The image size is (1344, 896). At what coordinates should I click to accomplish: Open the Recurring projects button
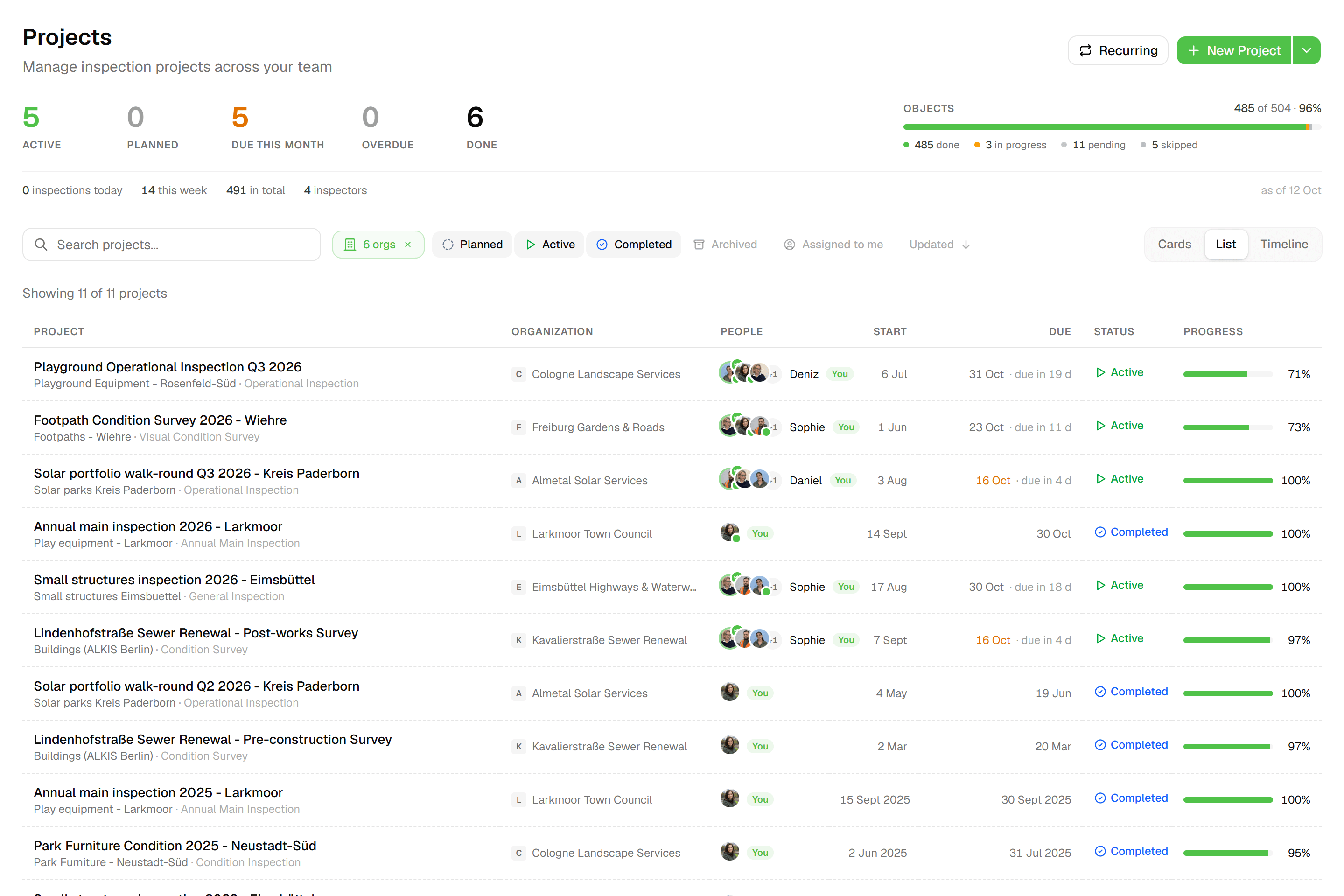tap(1117, 50)
